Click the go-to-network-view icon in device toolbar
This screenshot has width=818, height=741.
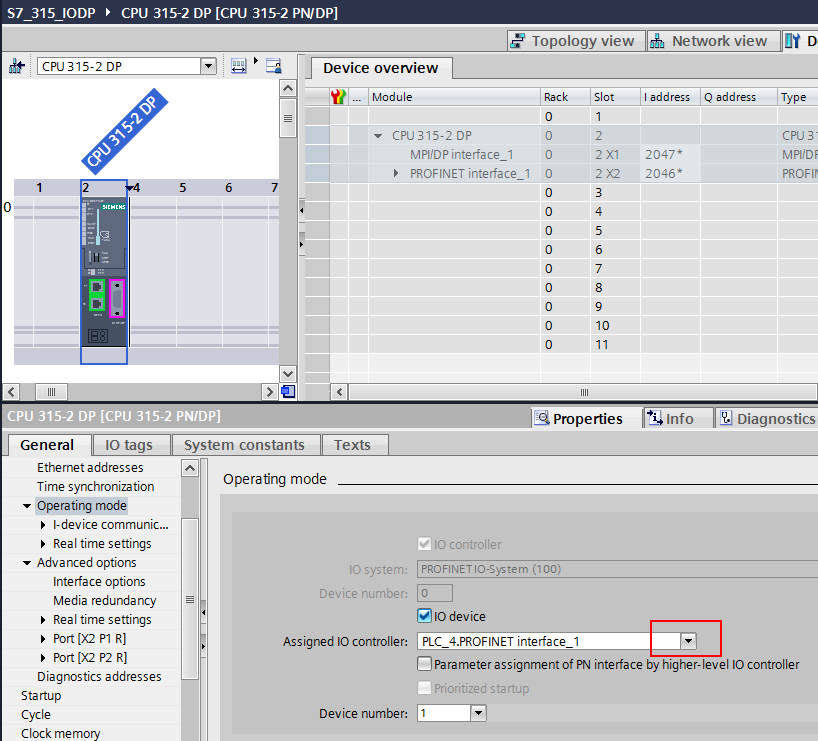coord(16,66)
